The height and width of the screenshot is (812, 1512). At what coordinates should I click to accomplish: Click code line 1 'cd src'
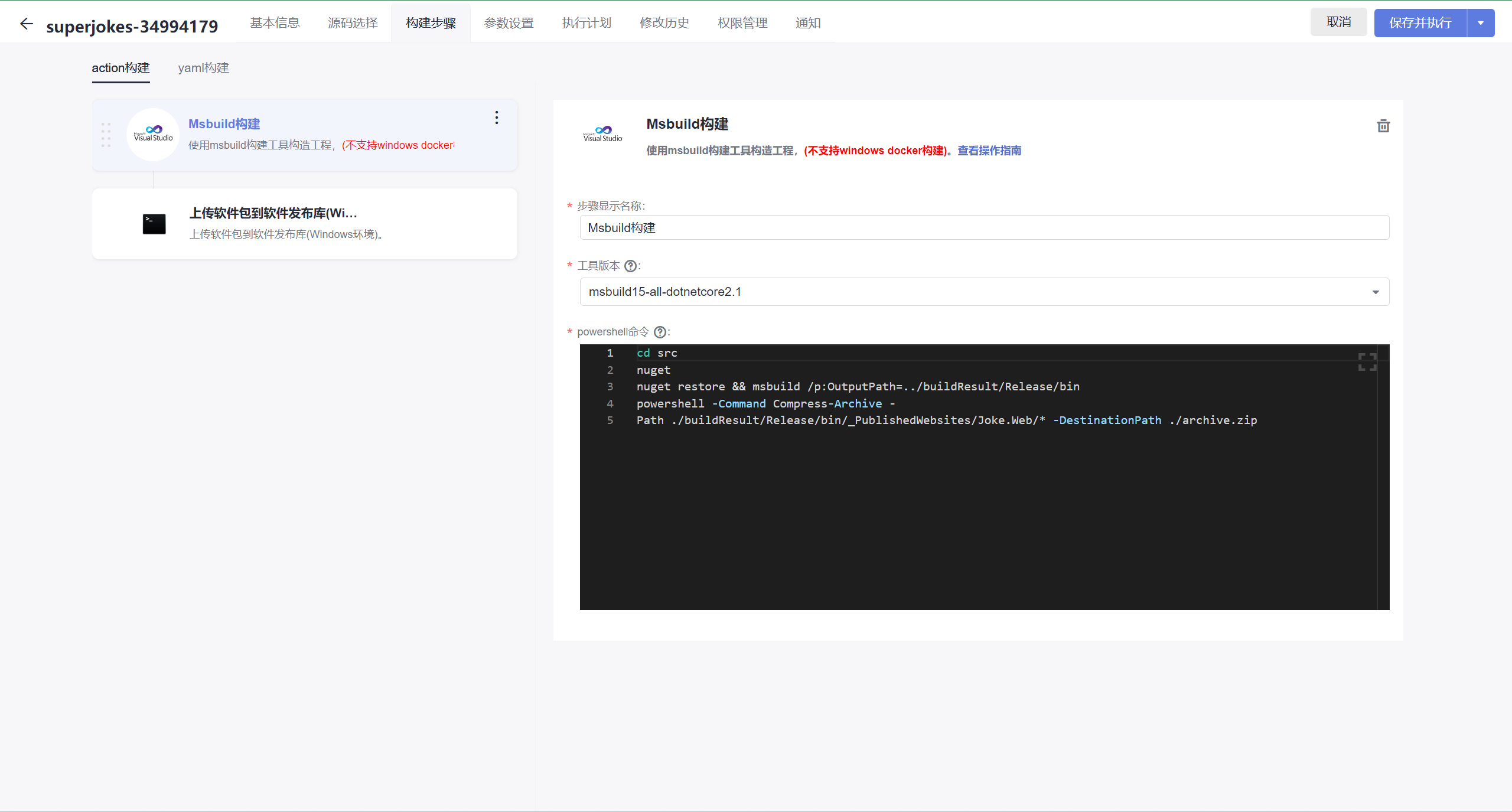(657, 353)
